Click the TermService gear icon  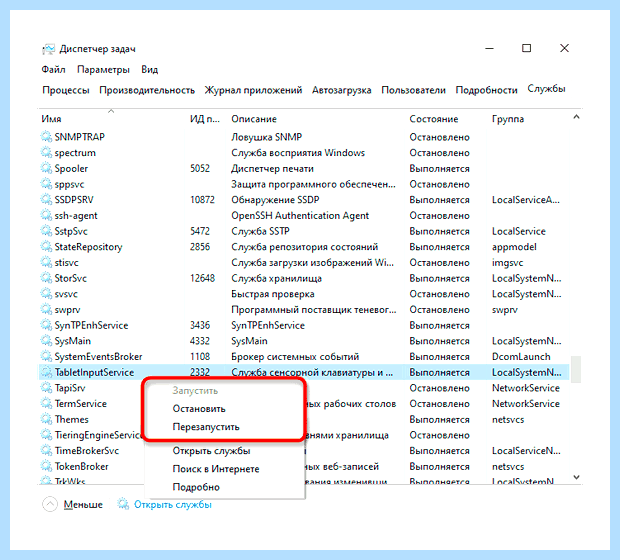coord(46,403)
